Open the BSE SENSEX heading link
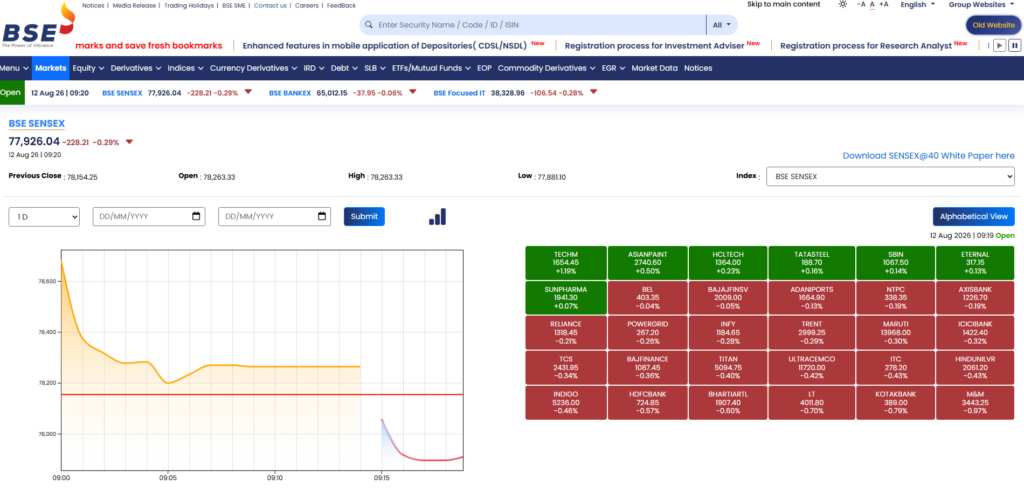The height and width of the screenshot is (492, 1024). click(x=37, y=123)
